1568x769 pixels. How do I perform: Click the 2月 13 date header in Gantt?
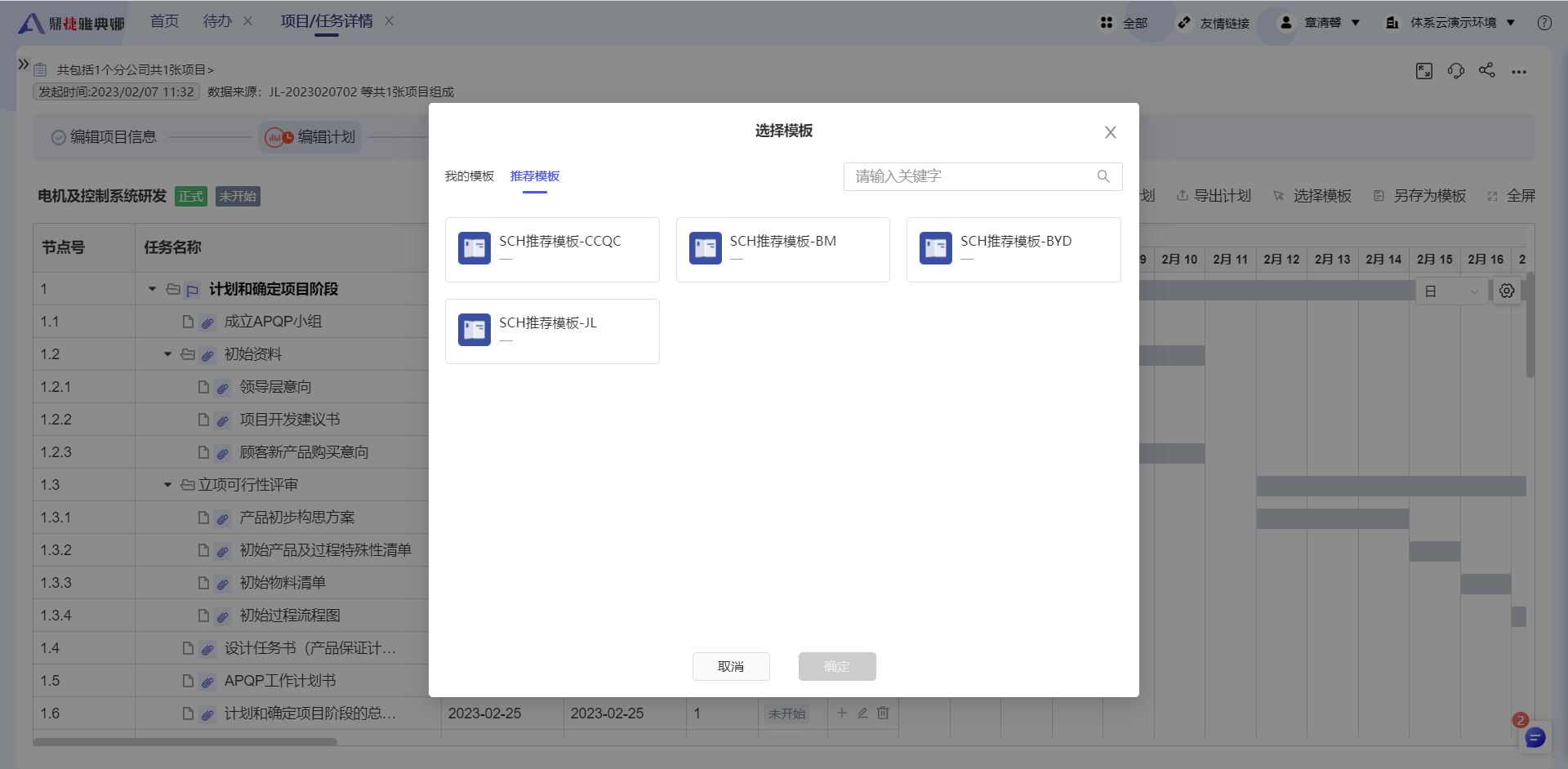(1333, 260)
